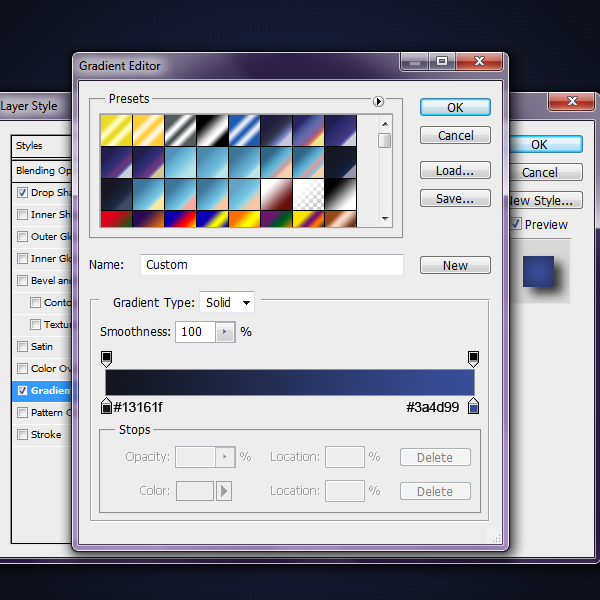This screenshot has width=600, height=600.
Task: Enable the Inner Glow checkbox
Action: (23, 258)
